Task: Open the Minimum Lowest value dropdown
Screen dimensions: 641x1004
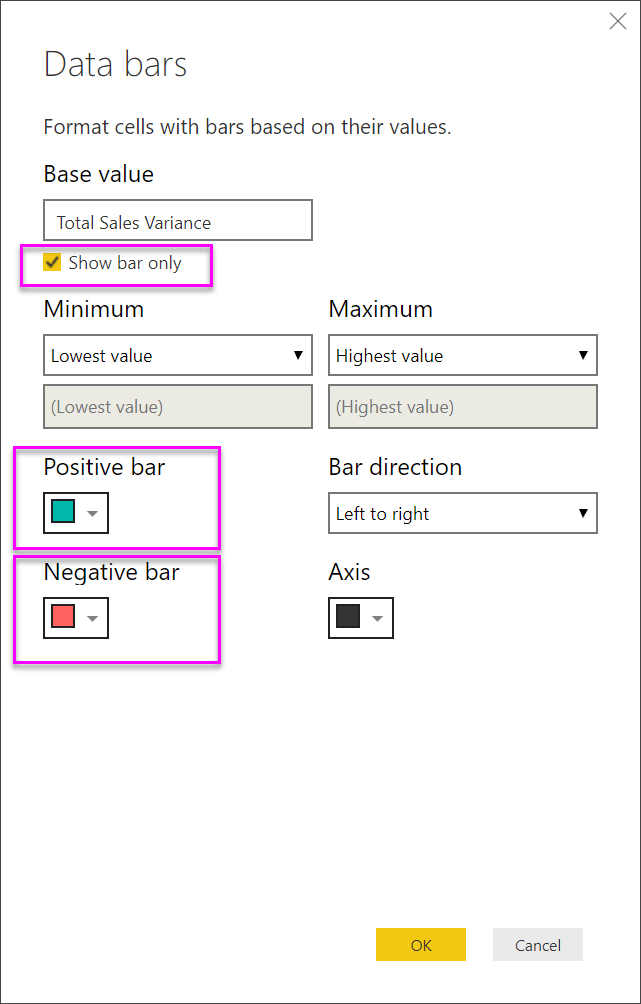Action: [x=178, y=355]
